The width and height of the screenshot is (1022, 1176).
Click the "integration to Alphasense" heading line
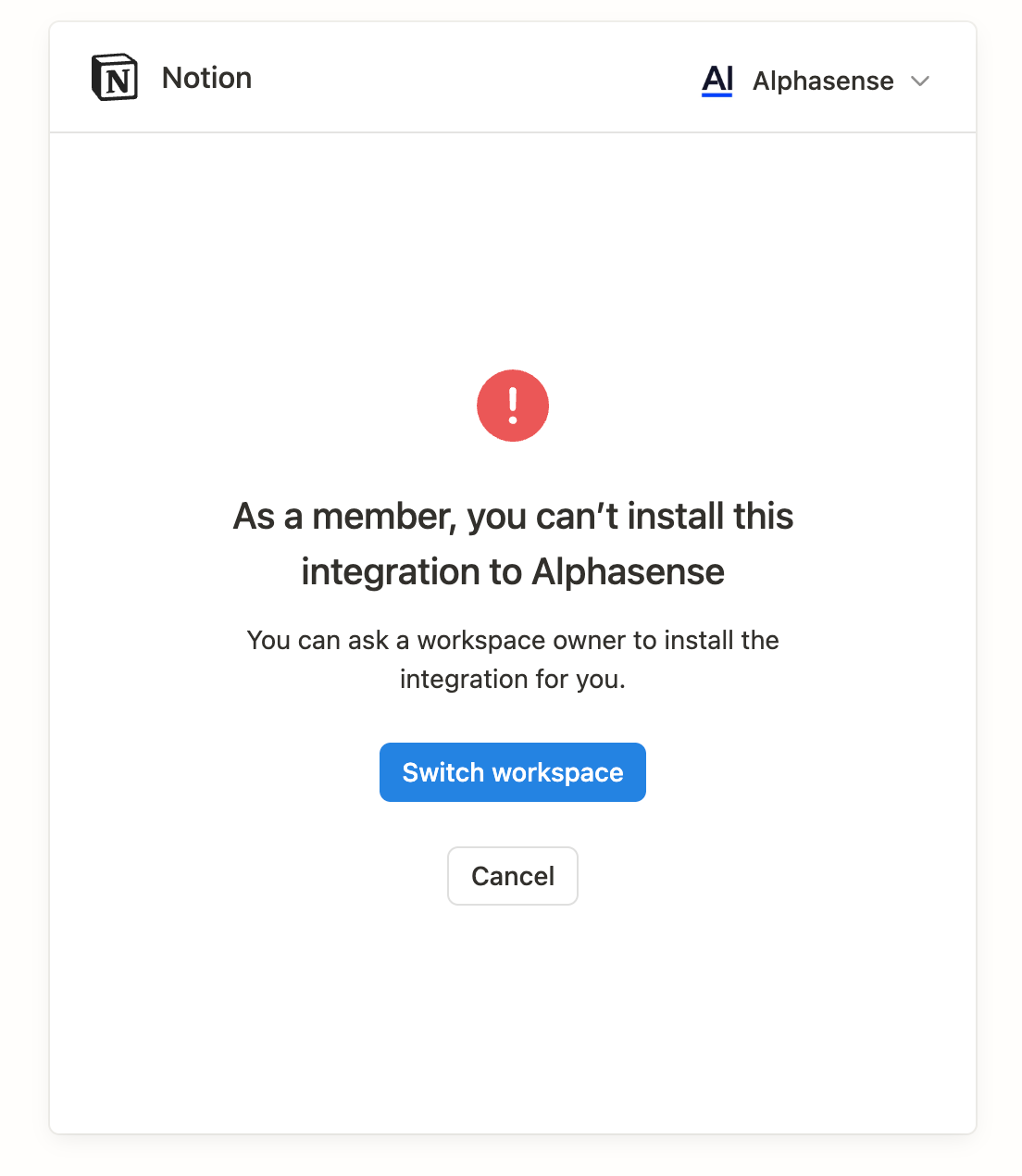(513, 572)
